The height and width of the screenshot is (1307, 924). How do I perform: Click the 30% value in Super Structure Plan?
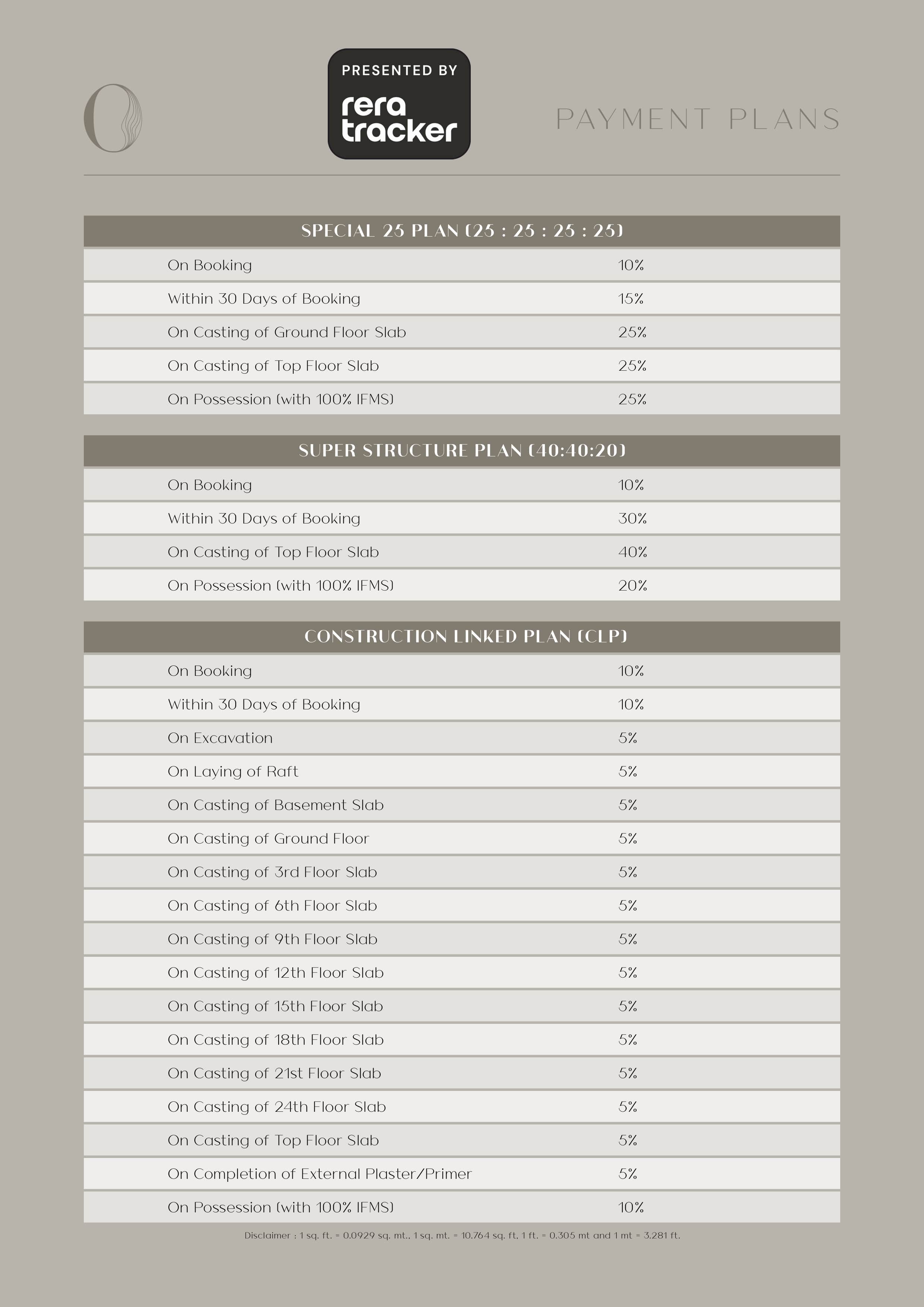(632, 518)
